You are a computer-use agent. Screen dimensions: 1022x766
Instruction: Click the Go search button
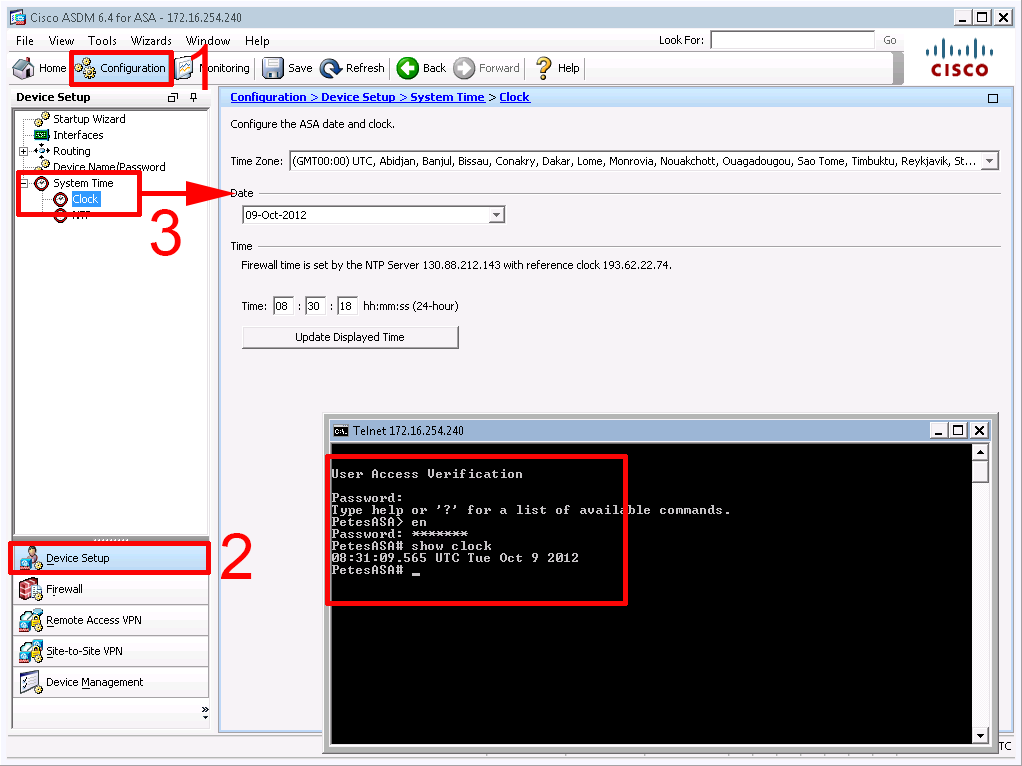(890, 40)
